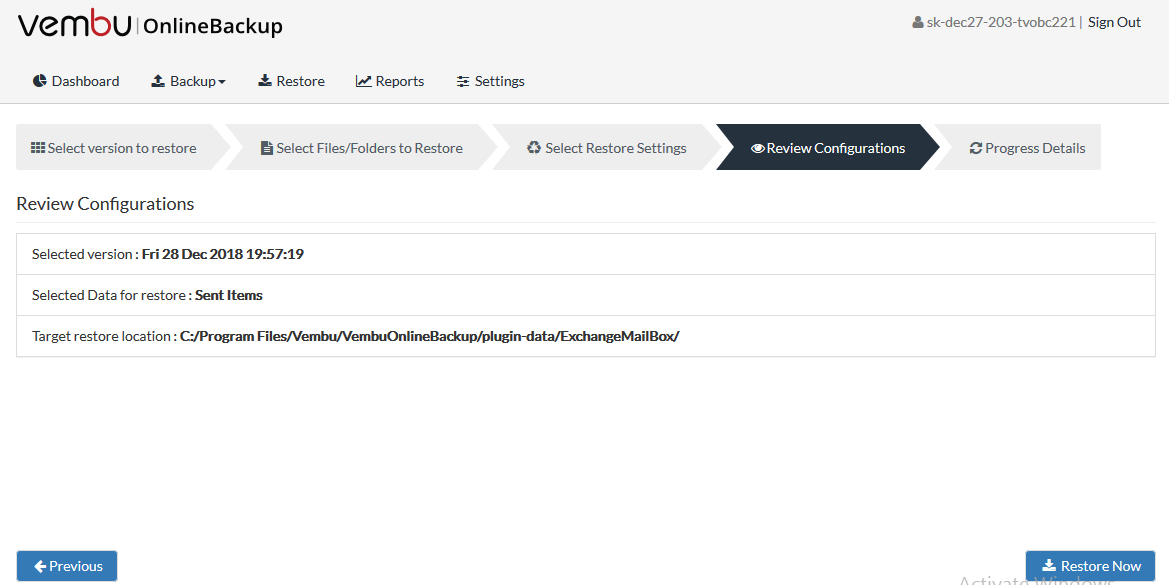Click the Restore download icon in navbar
The width and height of the screenshot is (1169, 585).
(x=265, y=81)
